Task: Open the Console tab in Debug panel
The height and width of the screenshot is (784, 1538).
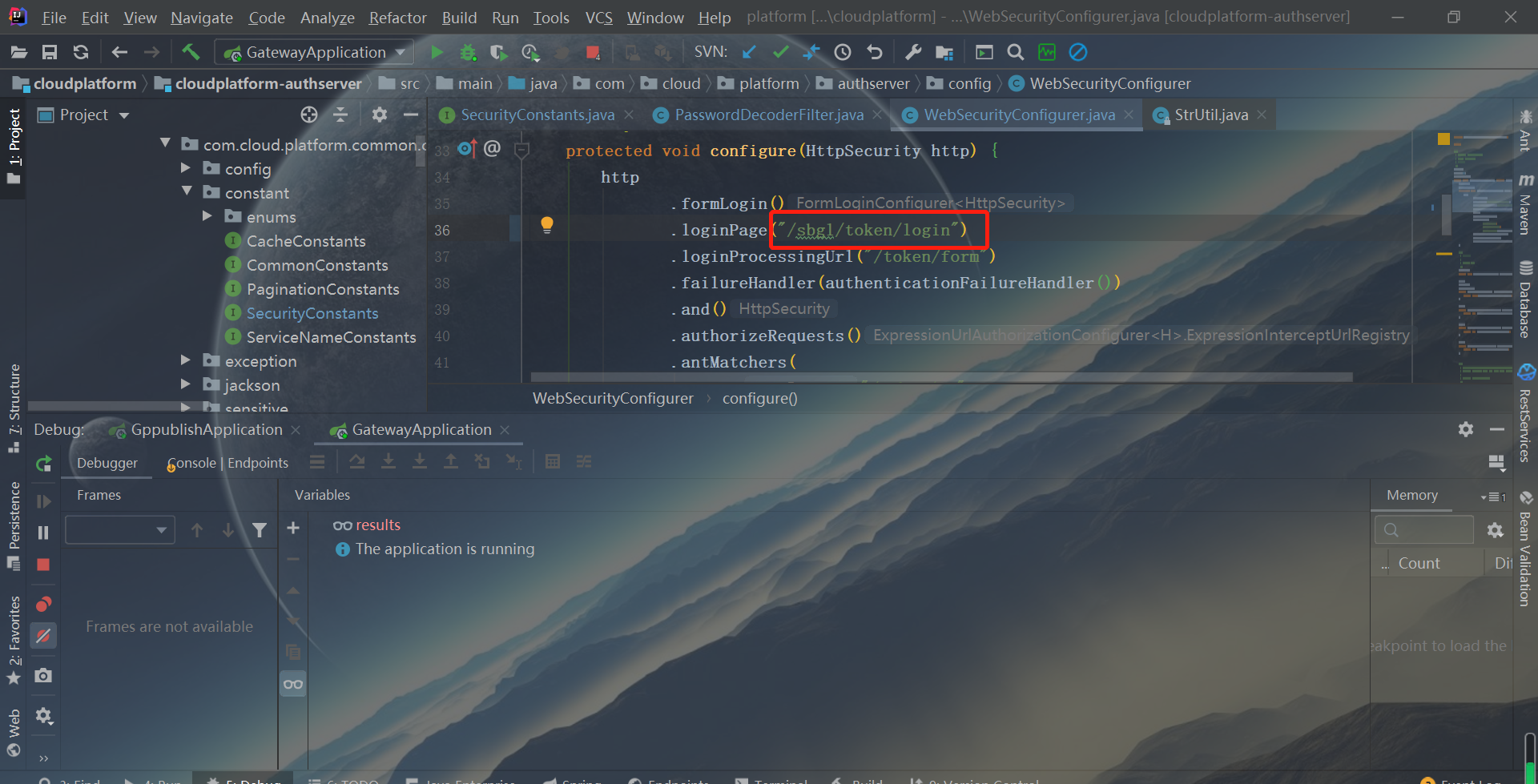Action: coord(191,463)
